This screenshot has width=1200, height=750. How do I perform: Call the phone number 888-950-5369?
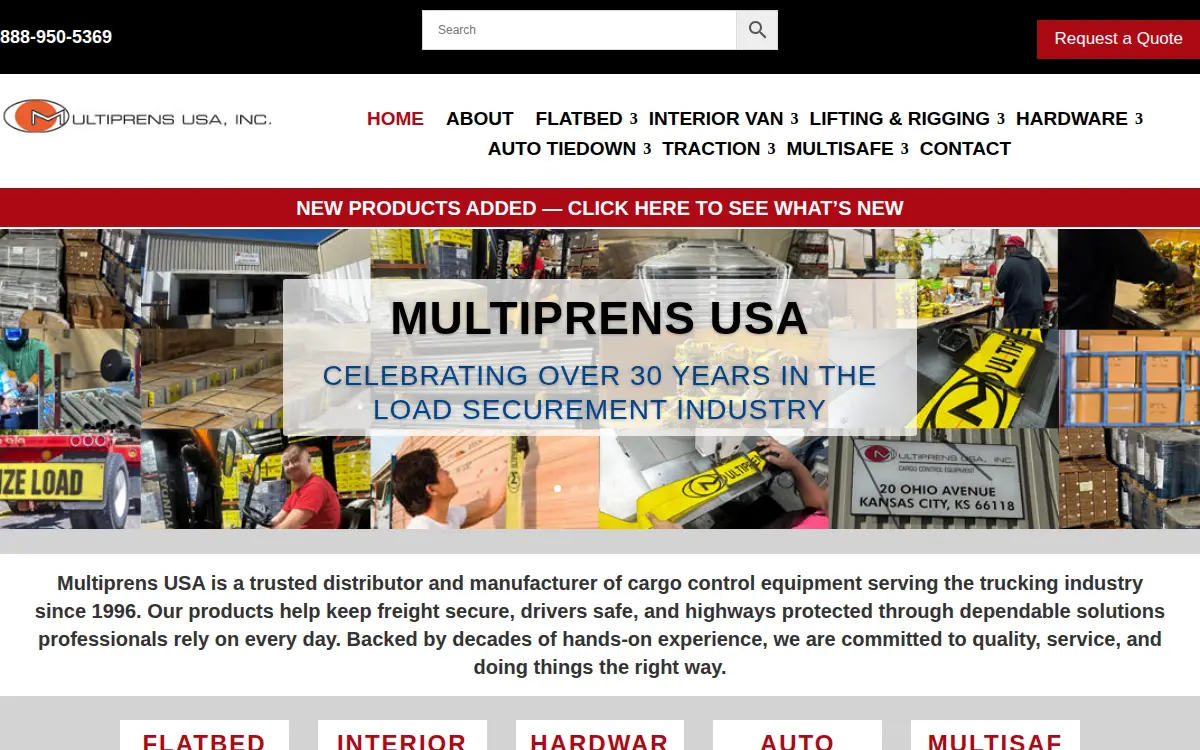[56, 37]
